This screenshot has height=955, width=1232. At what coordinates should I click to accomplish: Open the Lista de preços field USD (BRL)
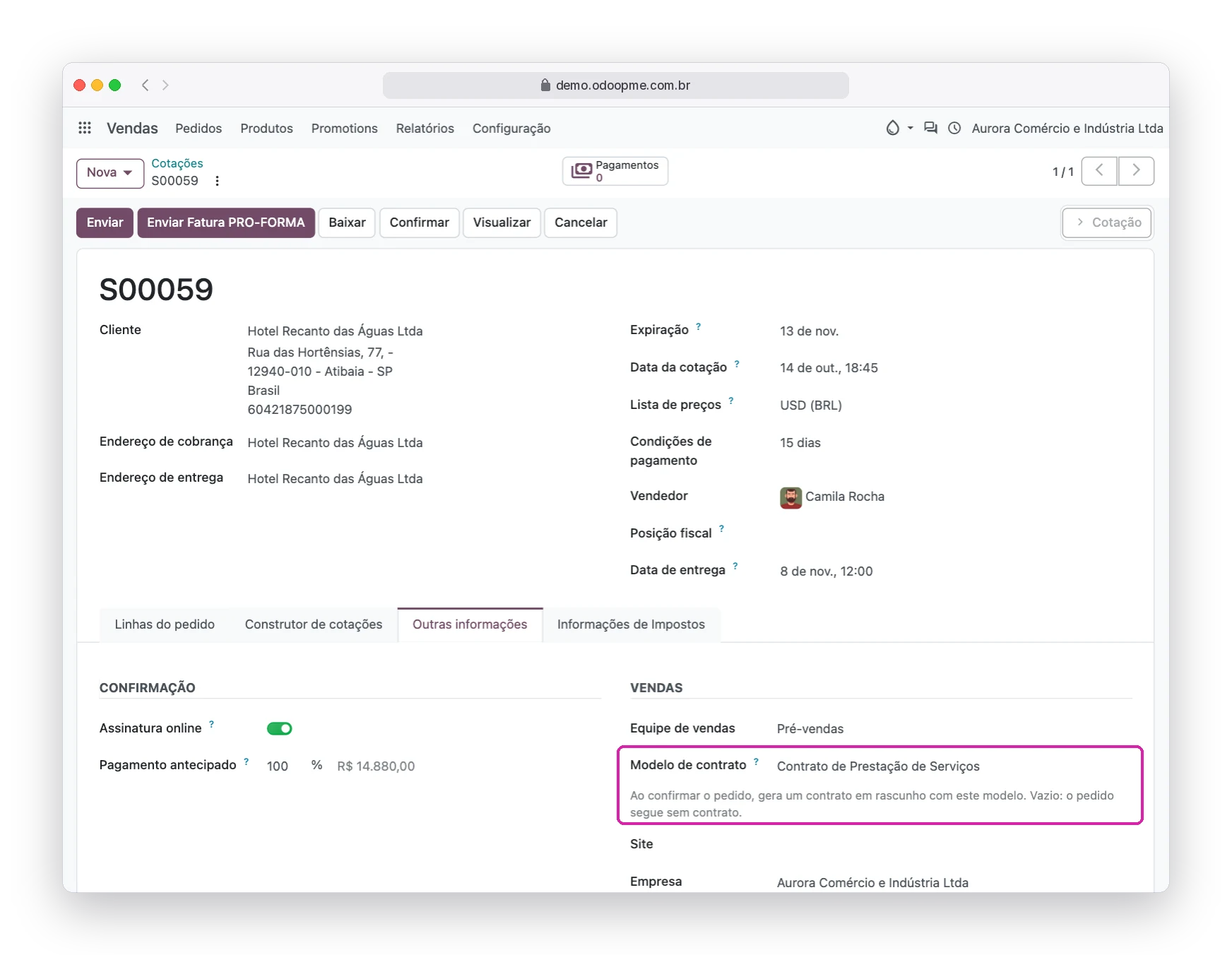pyautogui.click(x=811, y=405)
